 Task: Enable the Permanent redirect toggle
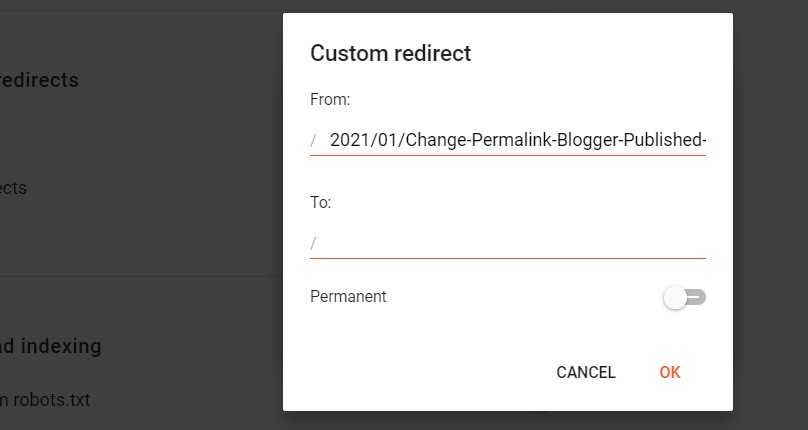(x=685, y=297)
